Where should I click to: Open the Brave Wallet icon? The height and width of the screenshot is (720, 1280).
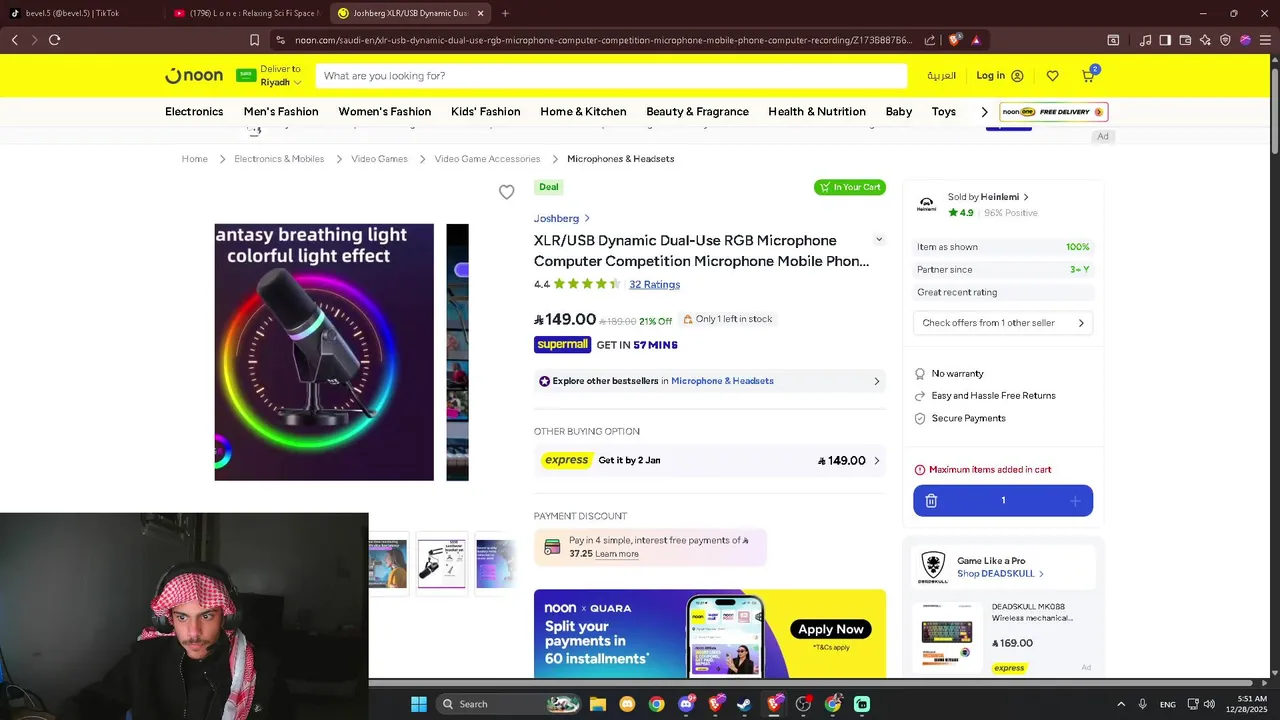click(x=1185, y=40)
